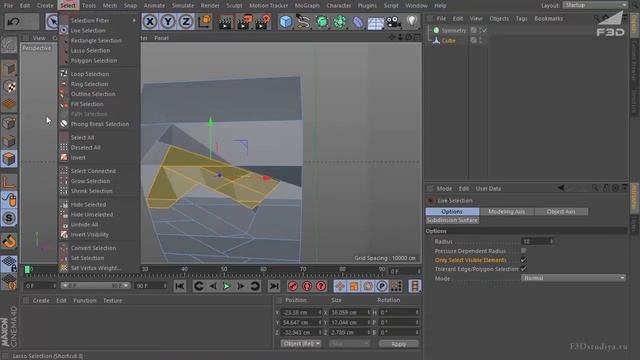Choose Grow Selection menu entry
Viewport: 640px width, 360px height.
[x=90, y=181]
